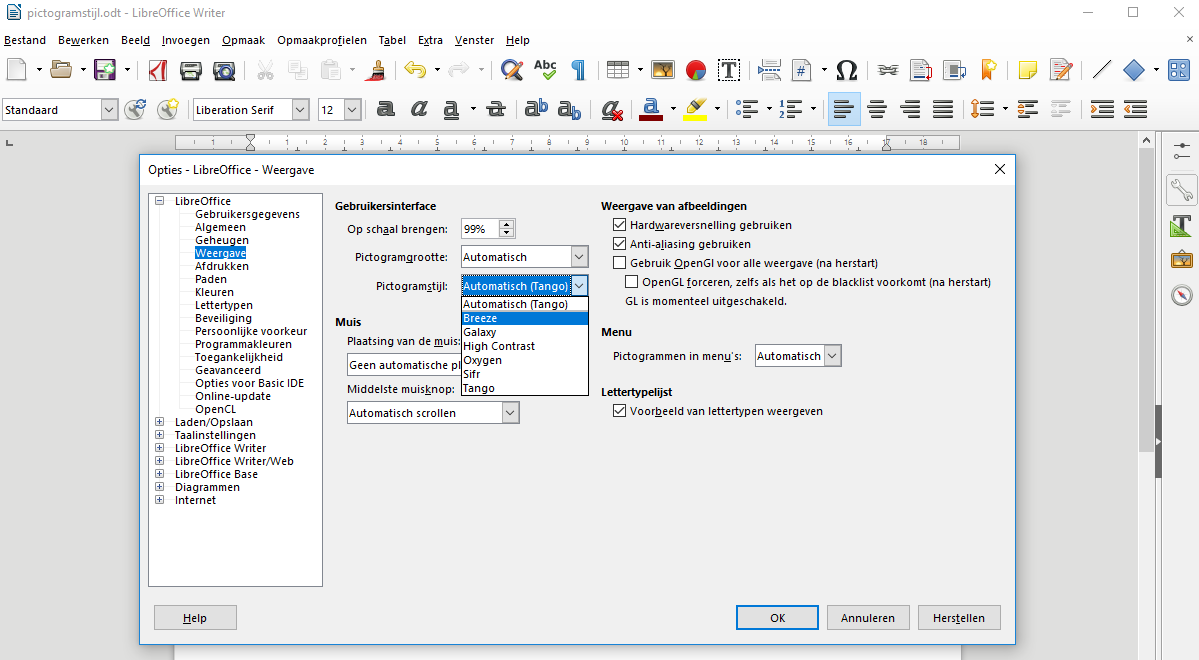Click the Clone Formatting paintbrush icon

pyautogui.click(x=377, y=70)
